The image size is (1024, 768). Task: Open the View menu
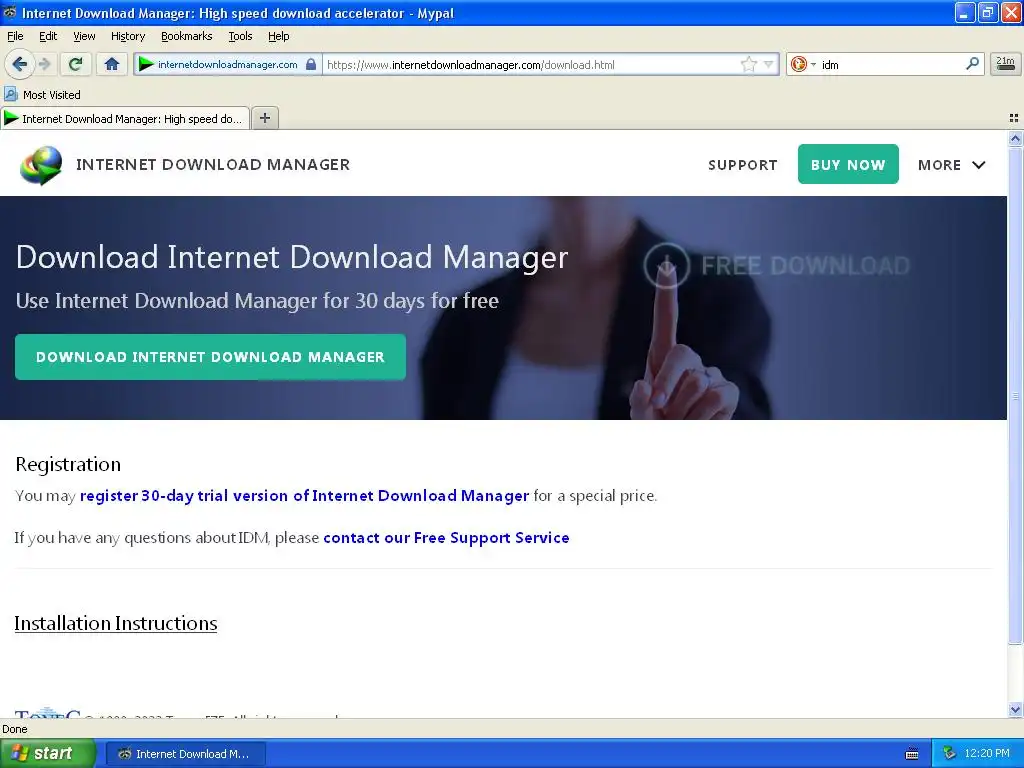tap(84, 36)
